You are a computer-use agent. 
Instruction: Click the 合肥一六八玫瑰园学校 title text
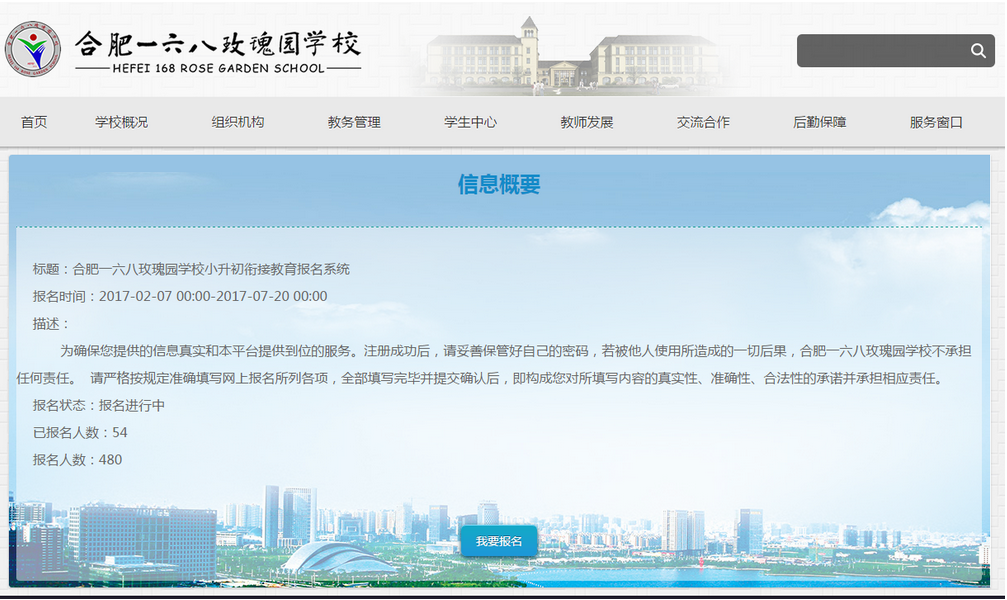[218, 43]
